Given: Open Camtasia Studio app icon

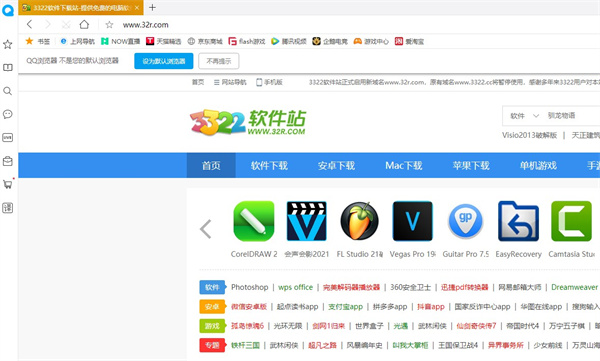Looking at the screenshot, I should [x=572, y=221].
